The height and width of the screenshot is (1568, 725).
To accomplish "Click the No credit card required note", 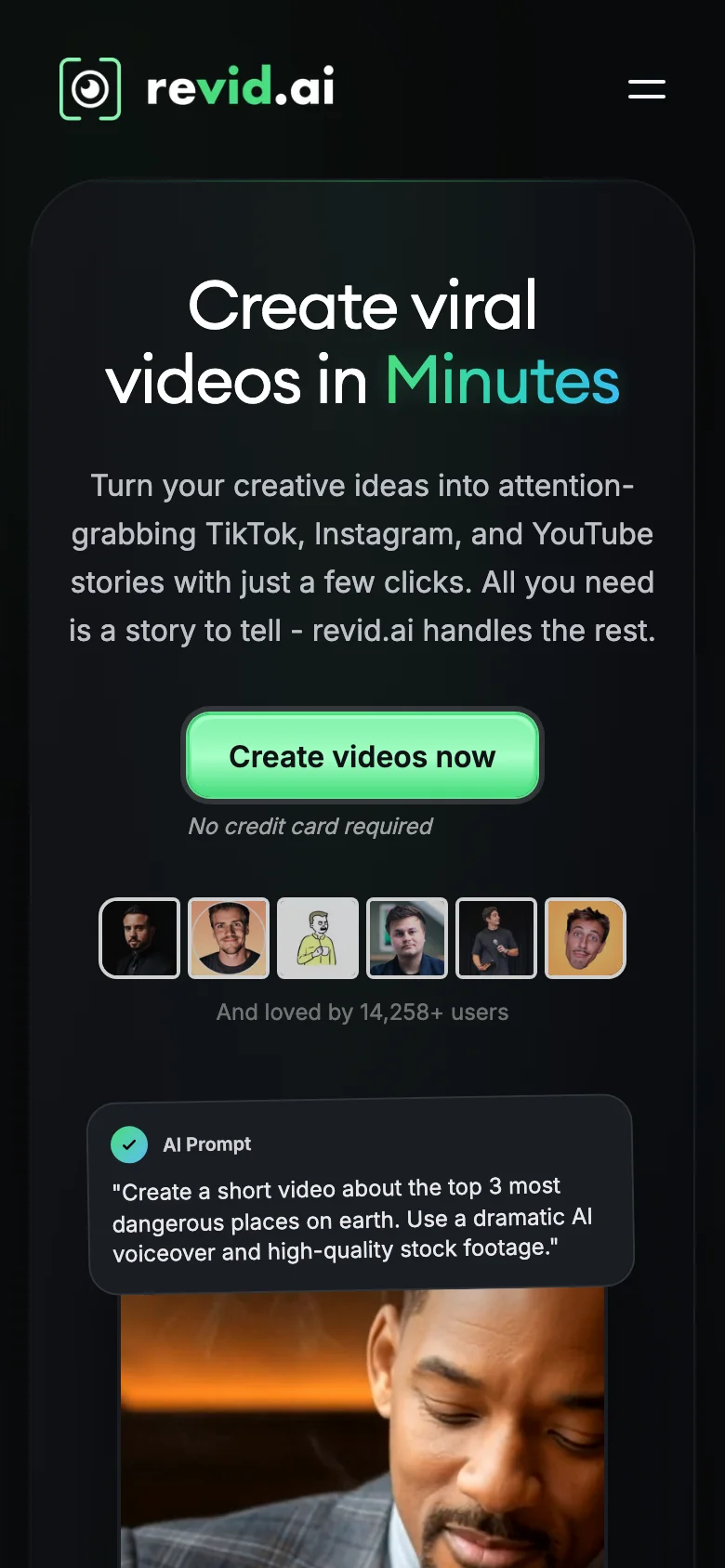I will click(x=310, y=826).
